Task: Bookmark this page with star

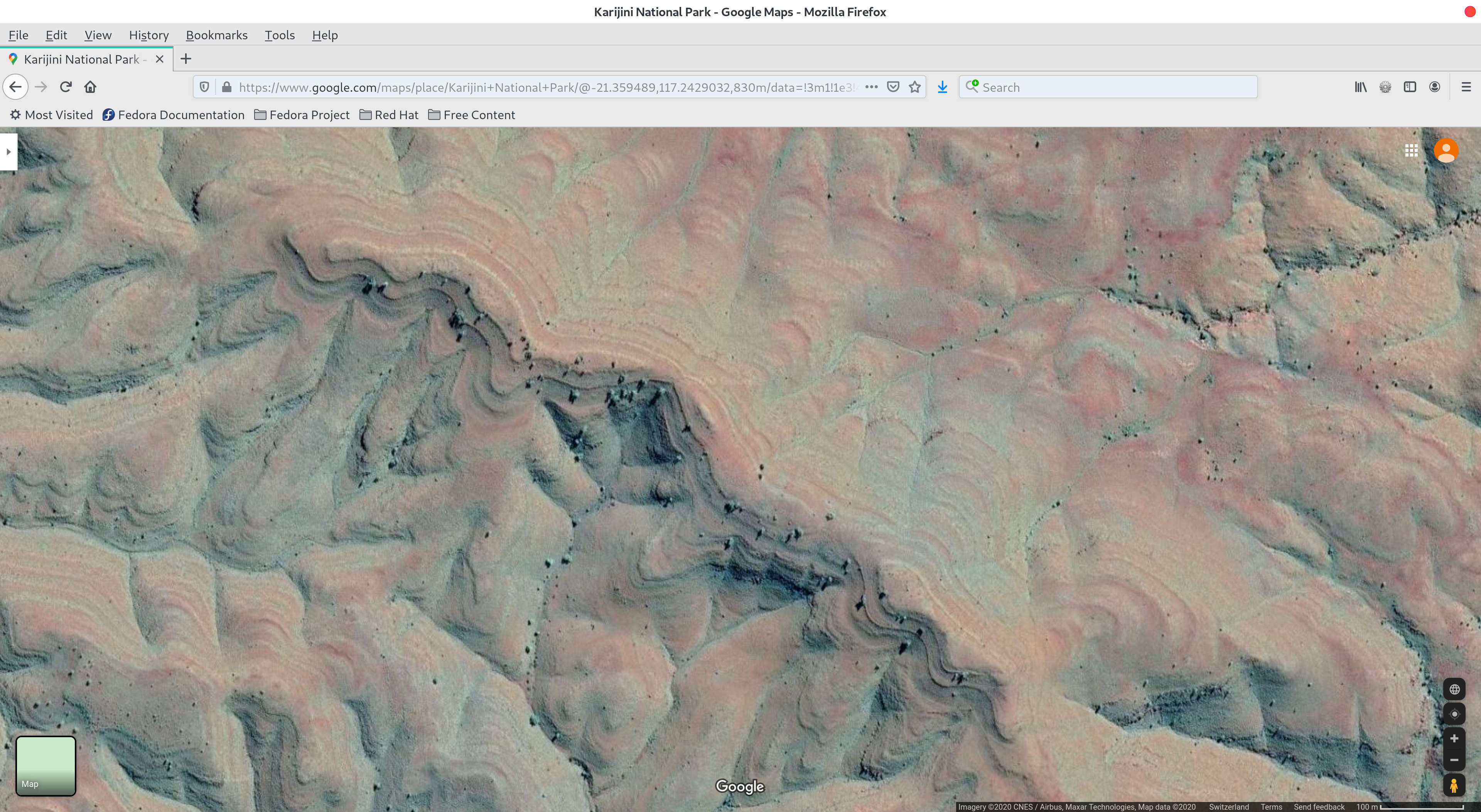Action: pyautogui.click(x=915, y=88)
